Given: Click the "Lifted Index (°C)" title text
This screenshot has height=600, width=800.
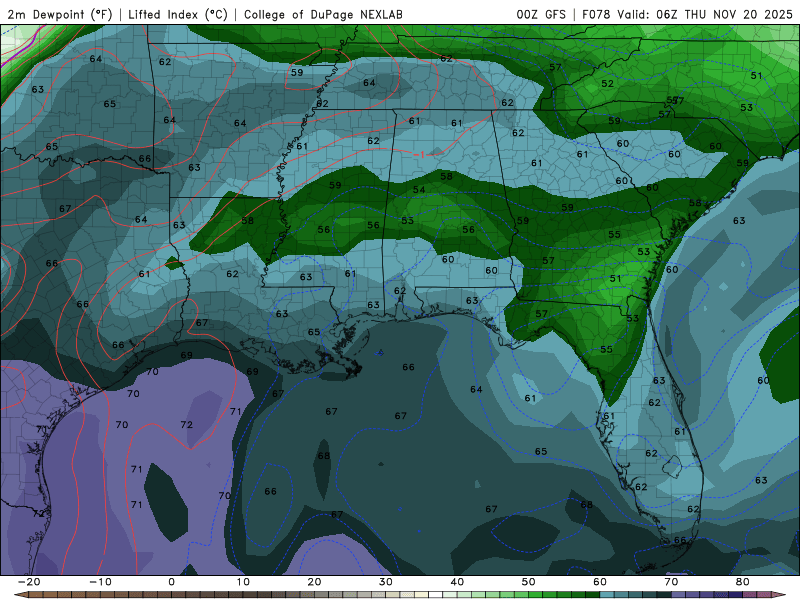Looking at the screenshot, I should 178,14.
